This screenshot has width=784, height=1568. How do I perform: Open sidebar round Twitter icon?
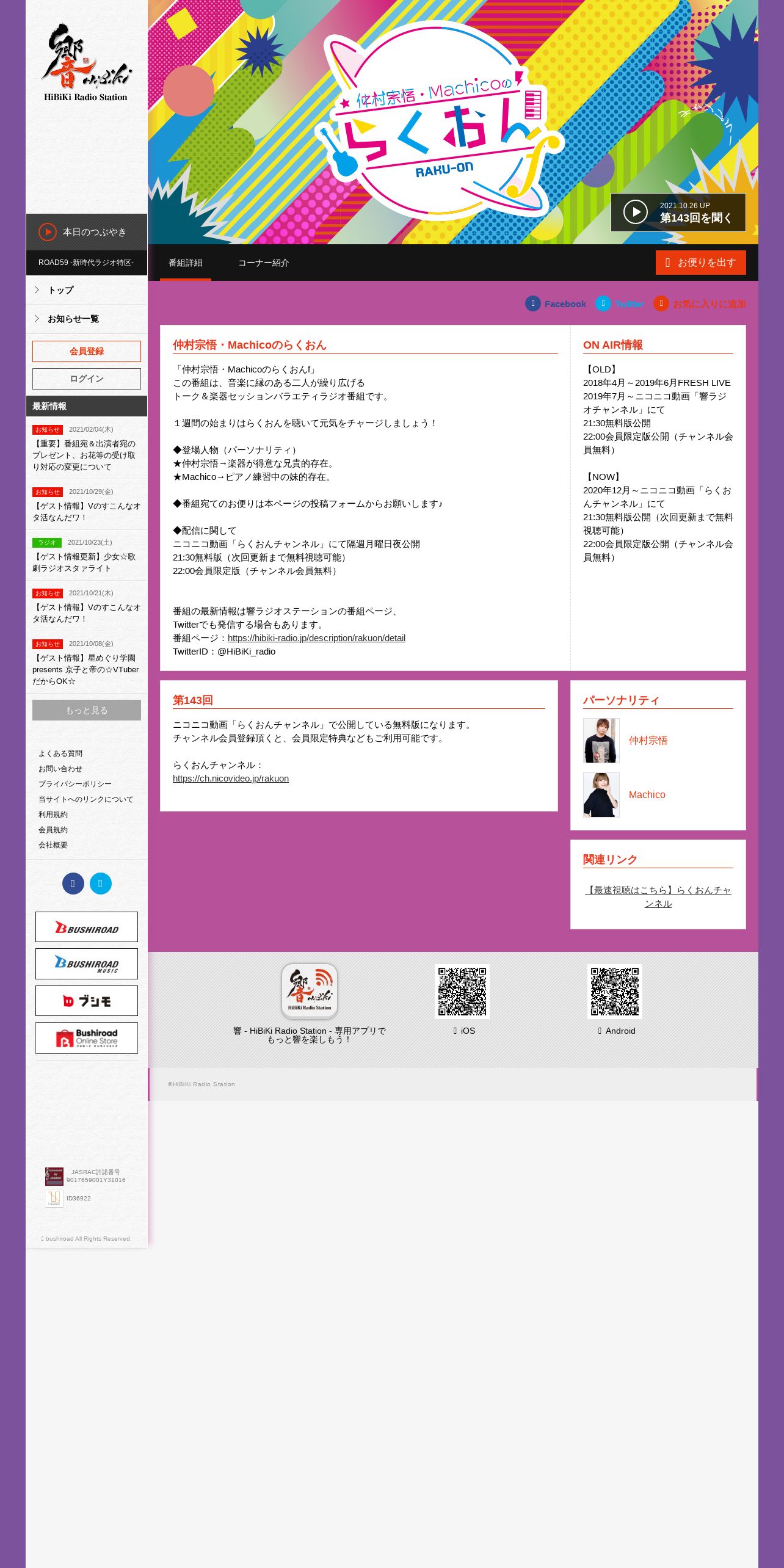pos(101,884)
